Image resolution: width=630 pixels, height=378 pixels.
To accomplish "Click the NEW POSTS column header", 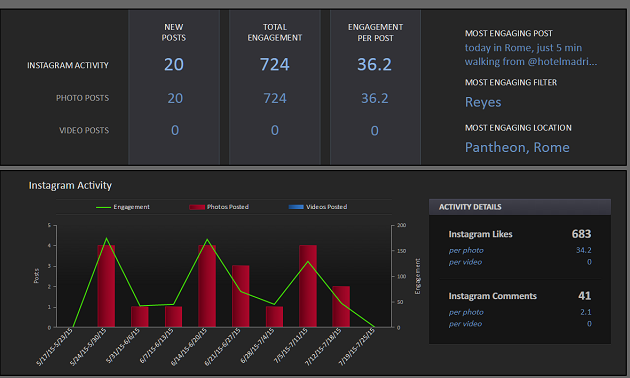I will pos(174,32).
